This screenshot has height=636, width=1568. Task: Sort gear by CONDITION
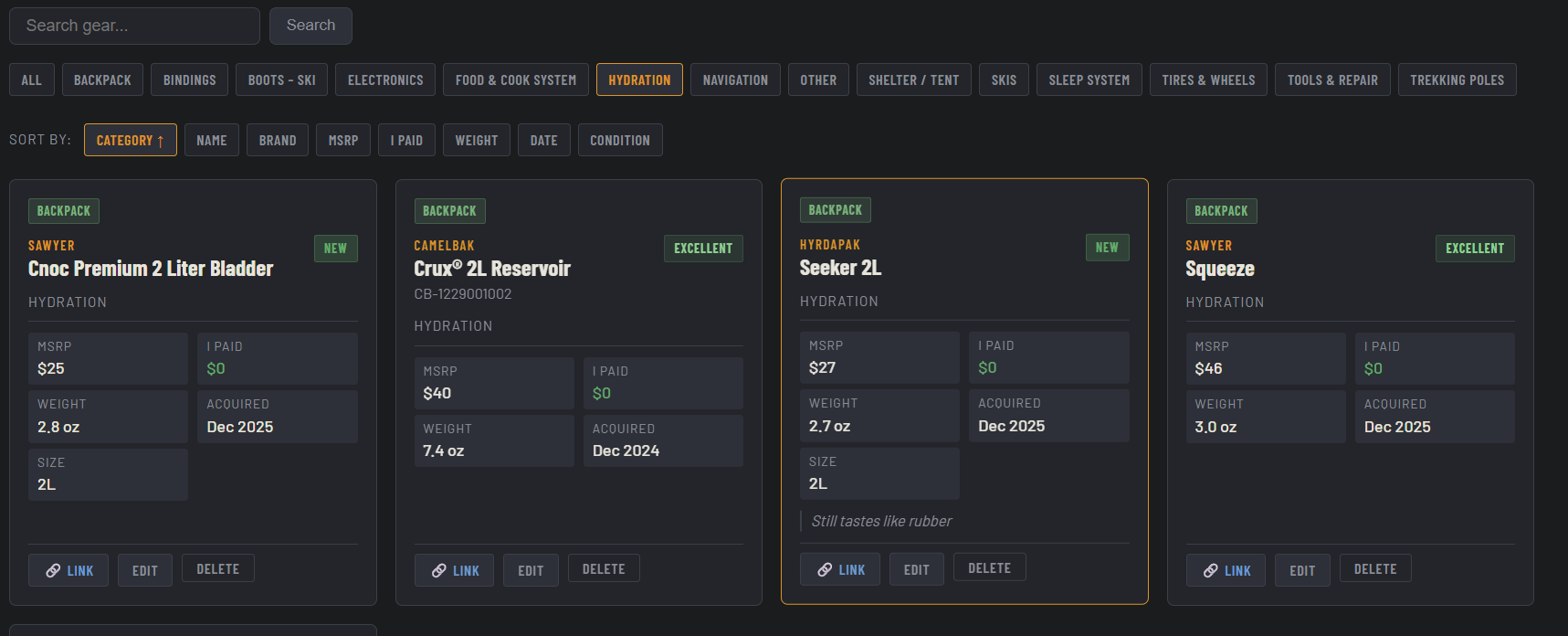point(620,140)
